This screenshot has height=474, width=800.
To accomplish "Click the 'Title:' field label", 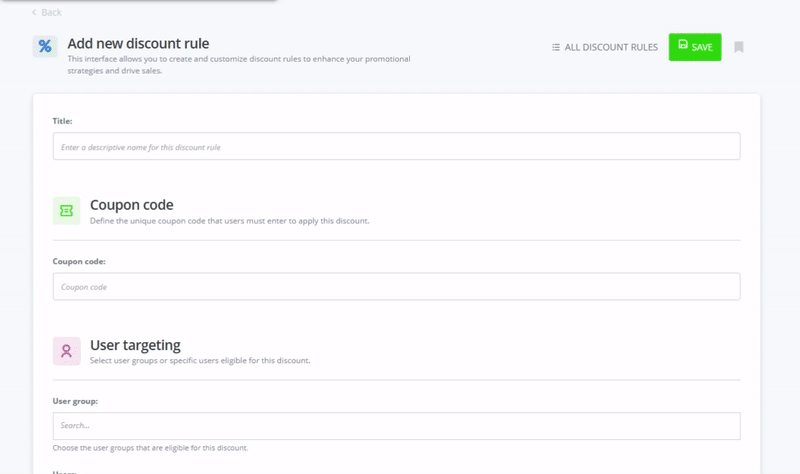I will coord(62,121).
